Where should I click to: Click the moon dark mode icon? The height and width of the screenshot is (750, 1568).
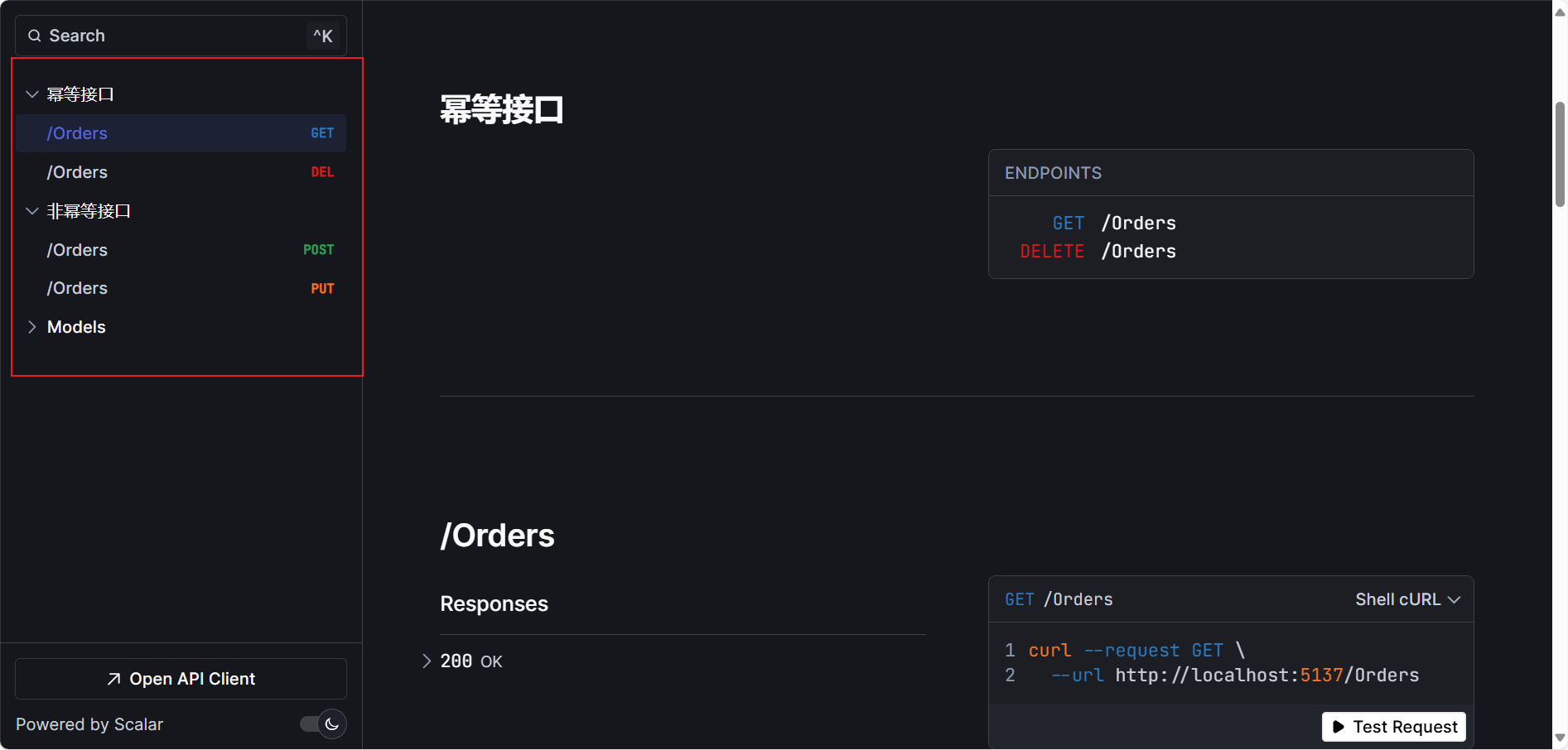coord(332,724)
